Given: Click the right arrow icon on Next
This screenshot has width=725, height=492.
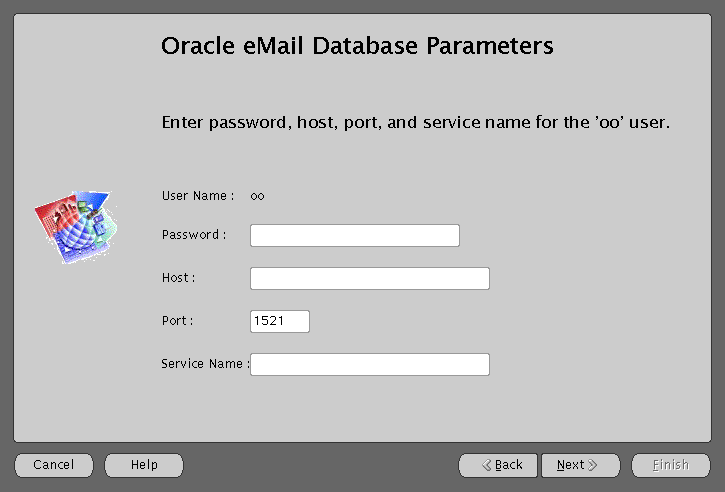Looking at the screenshot, I should 592,465.
